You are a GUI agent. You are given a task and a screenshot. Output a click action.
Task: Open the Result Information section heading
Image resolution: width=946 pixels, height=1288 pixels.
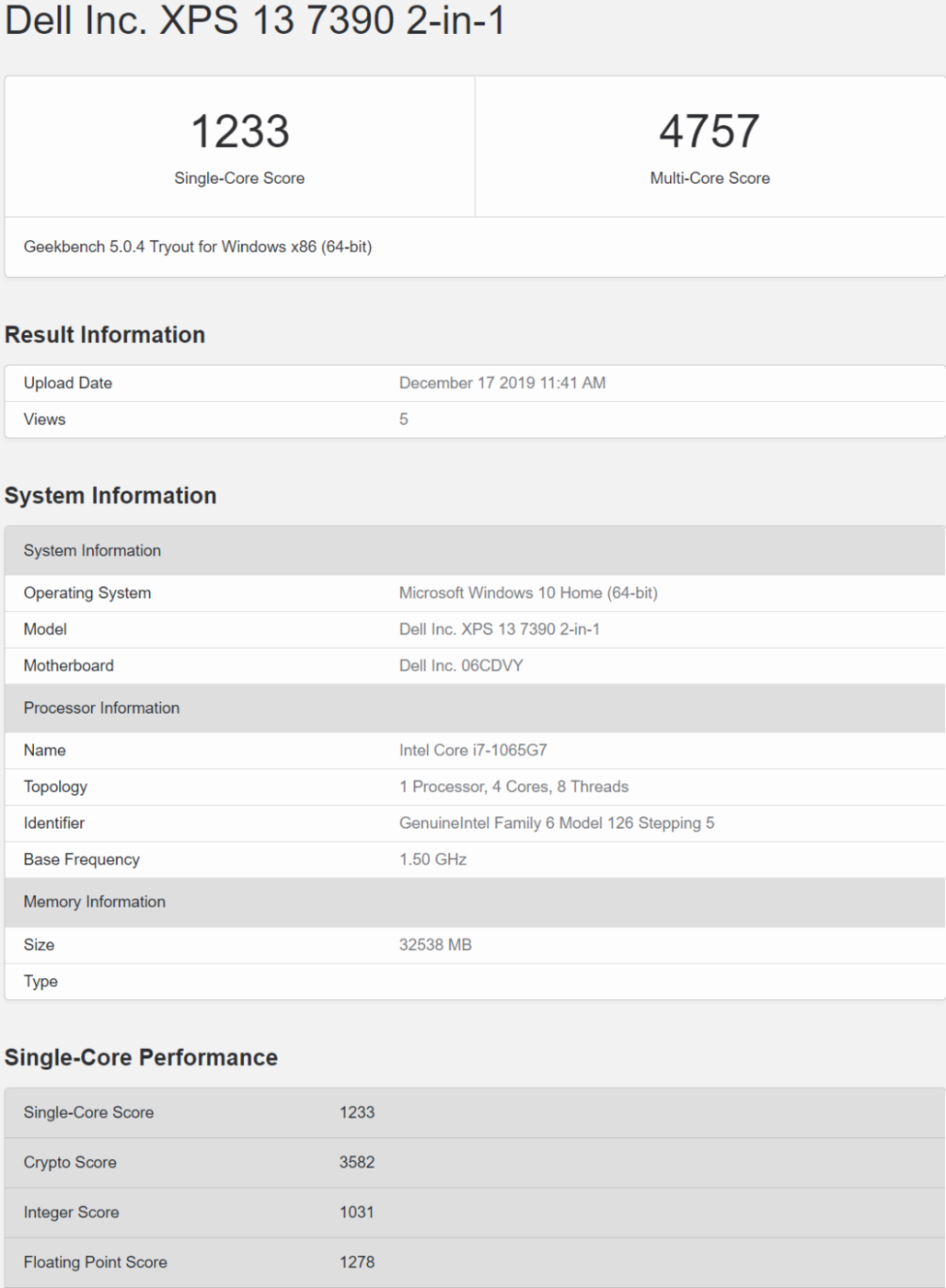pos(105,335)
